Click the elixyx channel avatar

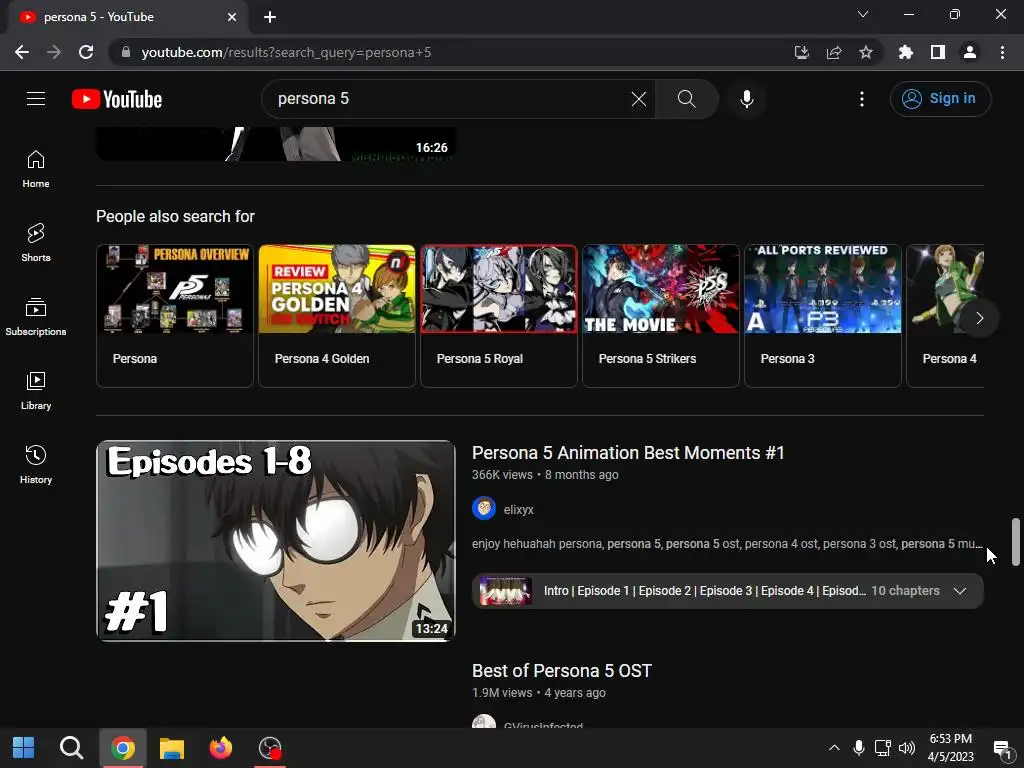pyautogui.click(x=484, y=508)
